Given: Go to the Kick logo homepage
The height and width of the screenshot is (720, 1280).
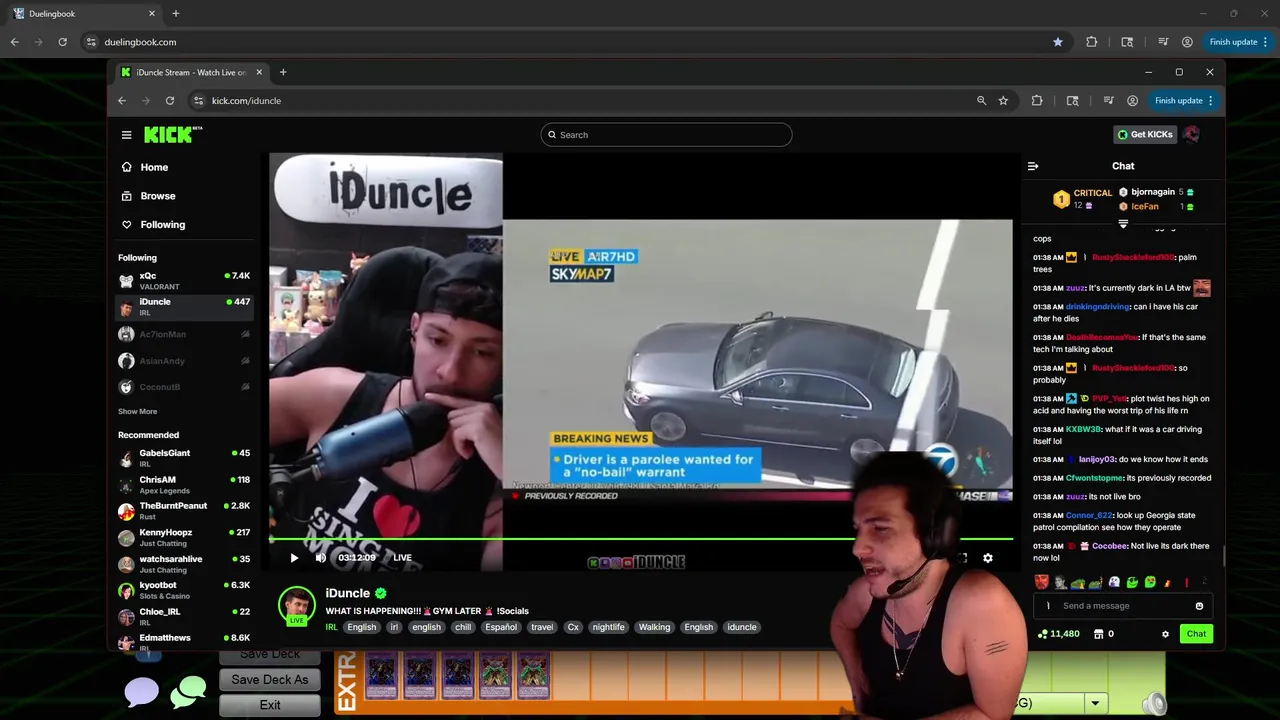Looking at the screenshot, I should 172,134.
